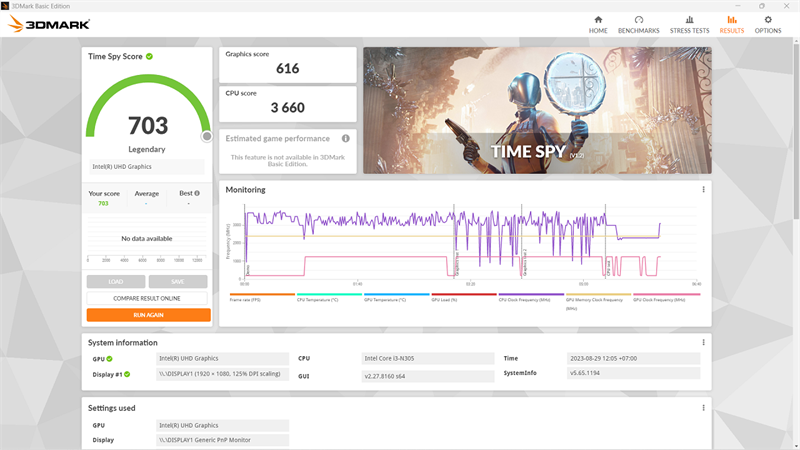Click the RUN AGAIN button
Screen dimensions: 800x450
point(148,315)
